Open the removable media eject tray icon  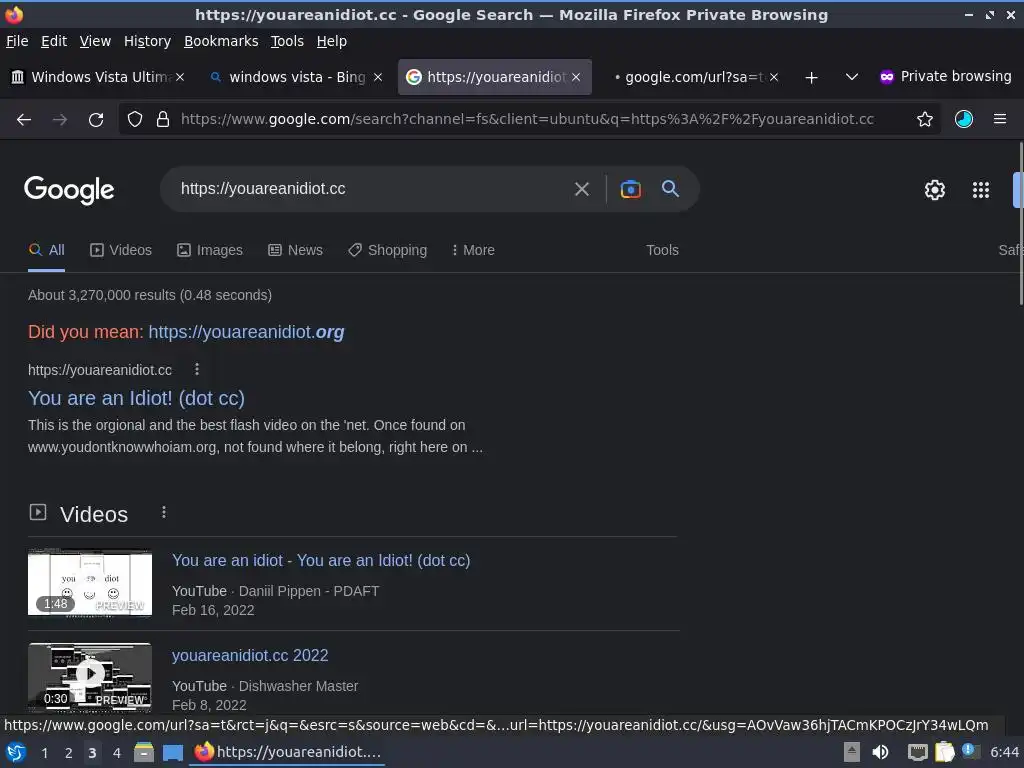851,752
